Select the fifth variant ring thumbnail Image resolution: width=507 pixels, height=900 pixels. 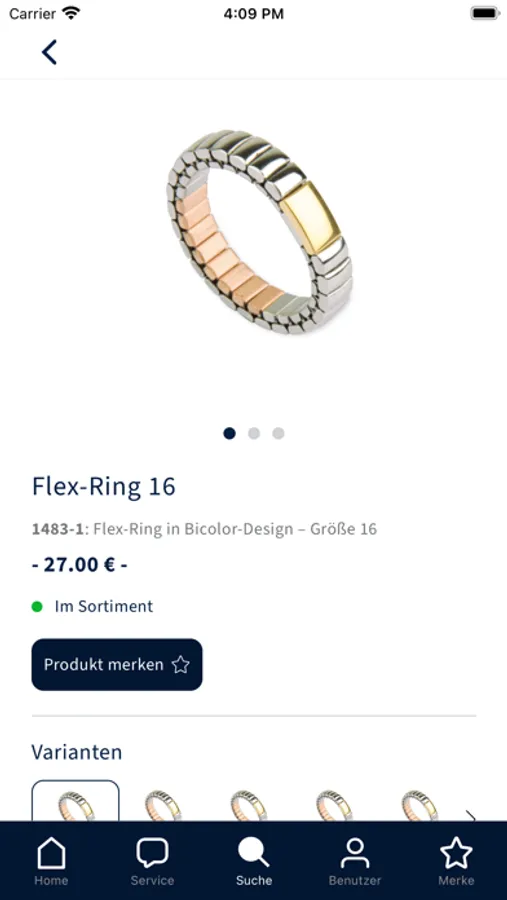(x=419, y=805)
